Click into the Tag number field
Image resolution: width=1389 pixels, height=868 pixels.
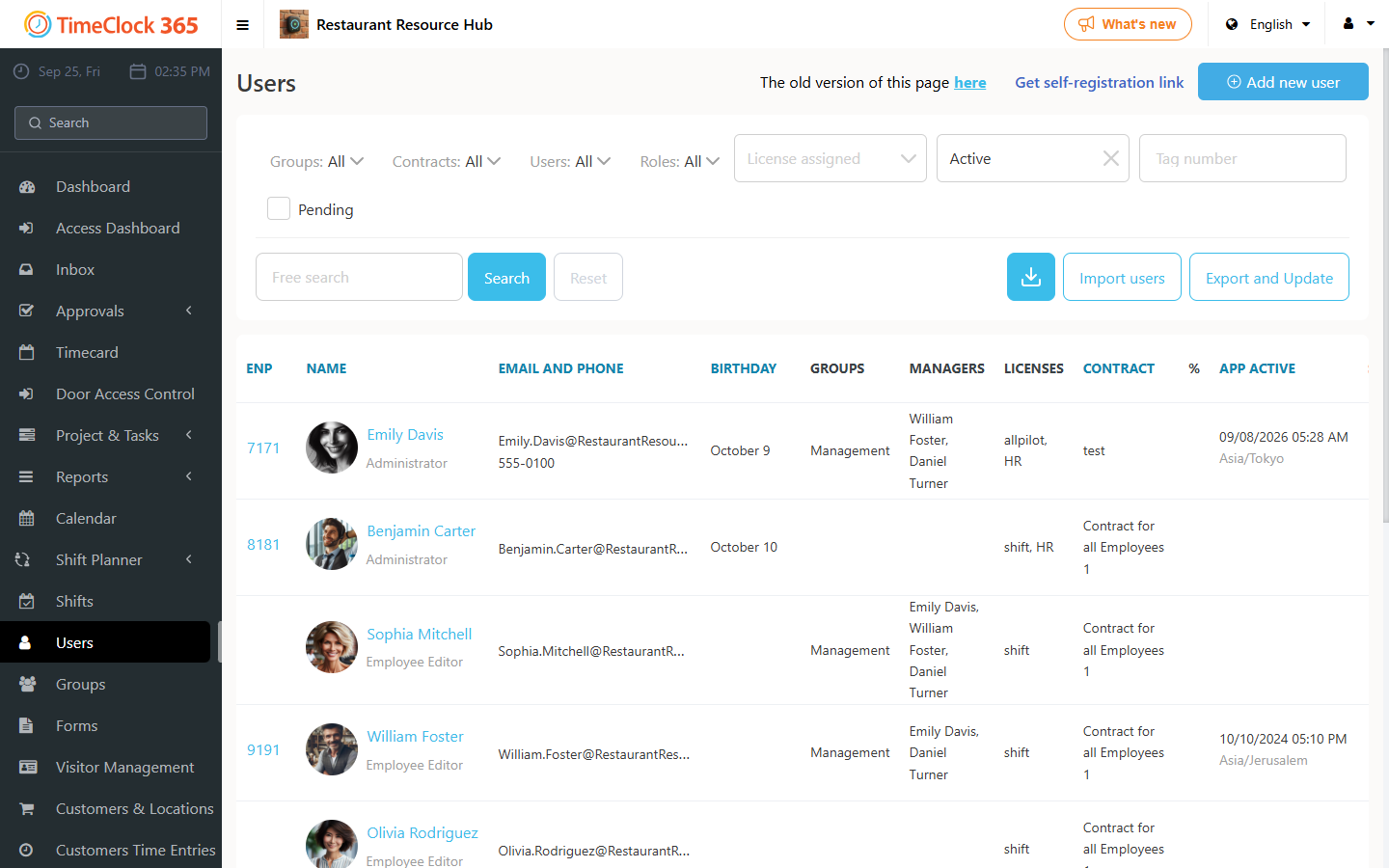(1242, 158)
